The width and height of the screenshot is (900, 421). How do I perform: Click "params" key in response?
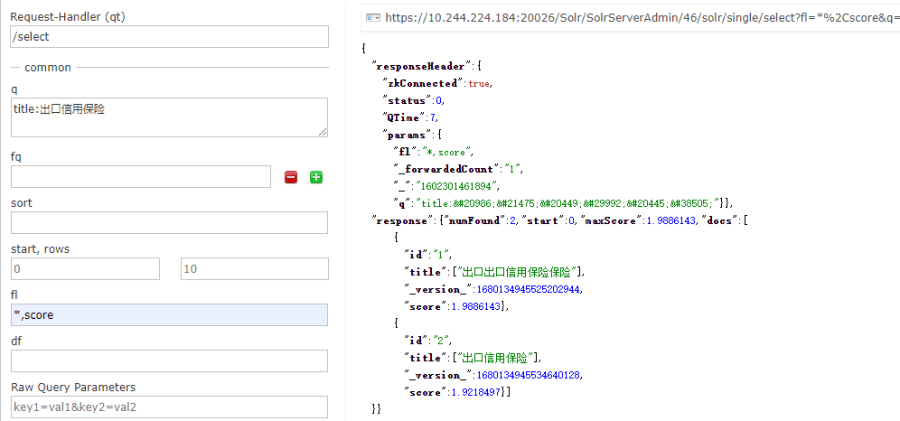[x=406, y=134]
